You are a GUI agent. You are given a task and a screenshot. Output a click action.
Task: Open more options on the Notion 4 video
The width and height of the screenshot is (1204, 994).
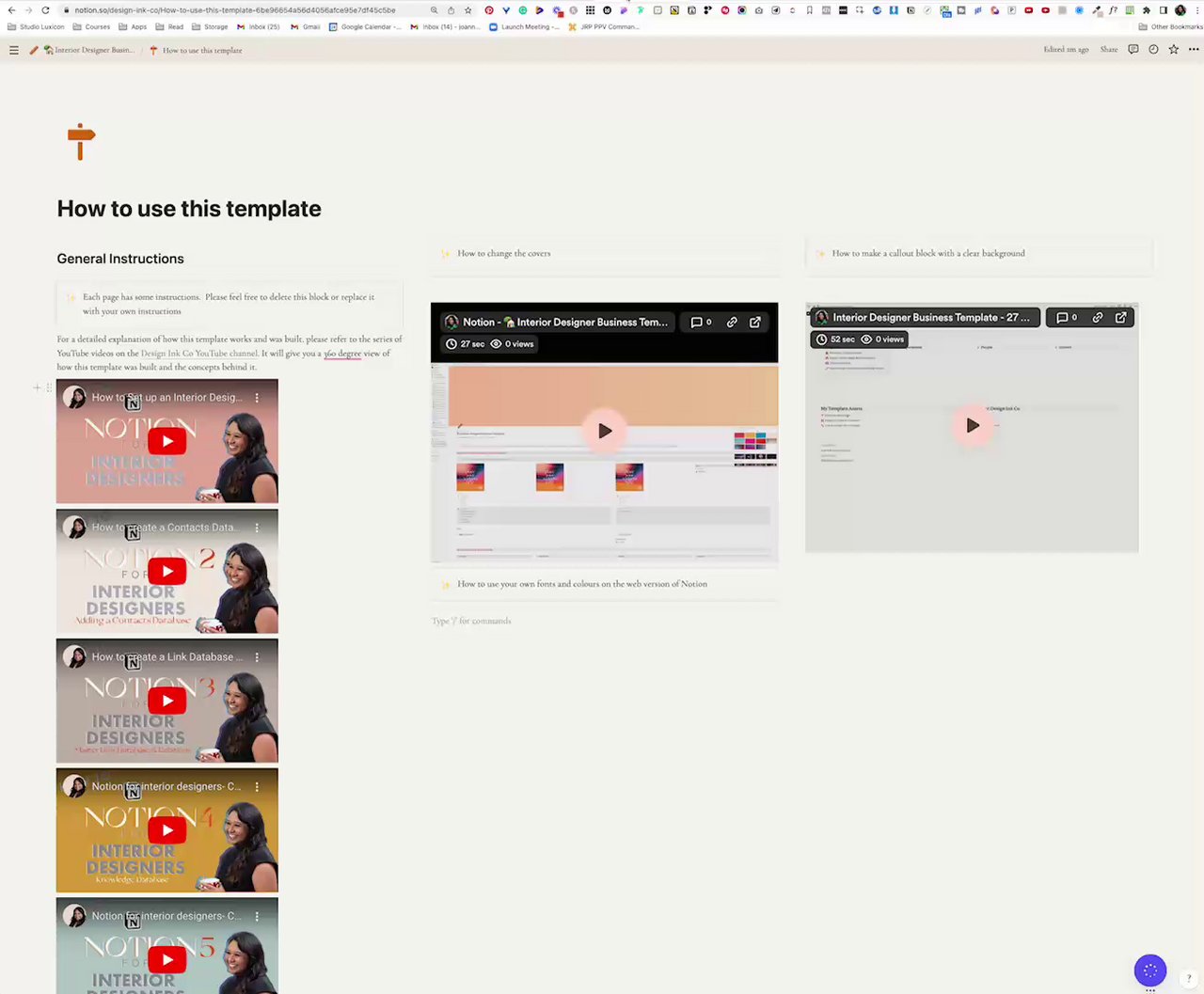[x=257, y=787]
